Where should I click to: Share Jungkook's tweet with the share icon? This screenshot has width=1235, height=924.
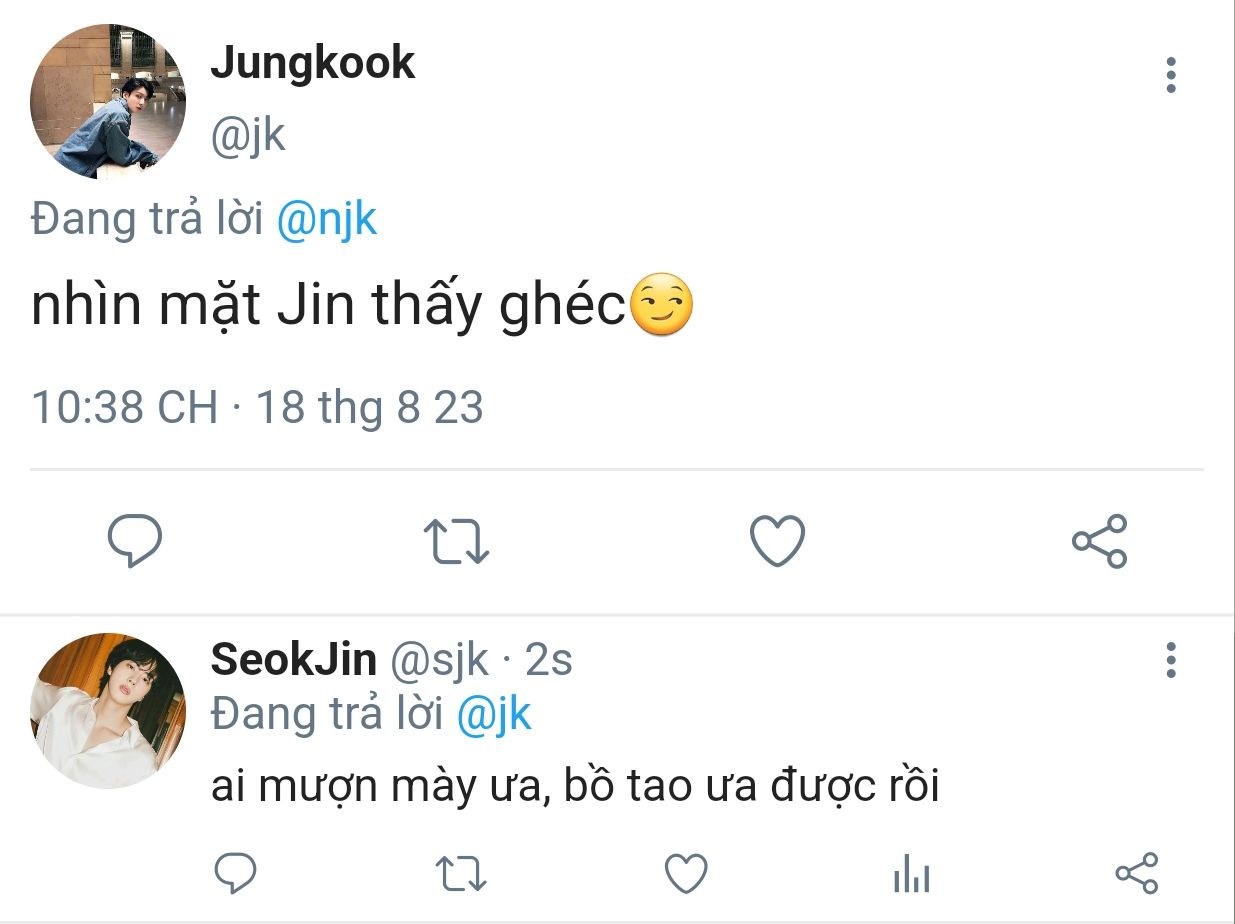1099,541
